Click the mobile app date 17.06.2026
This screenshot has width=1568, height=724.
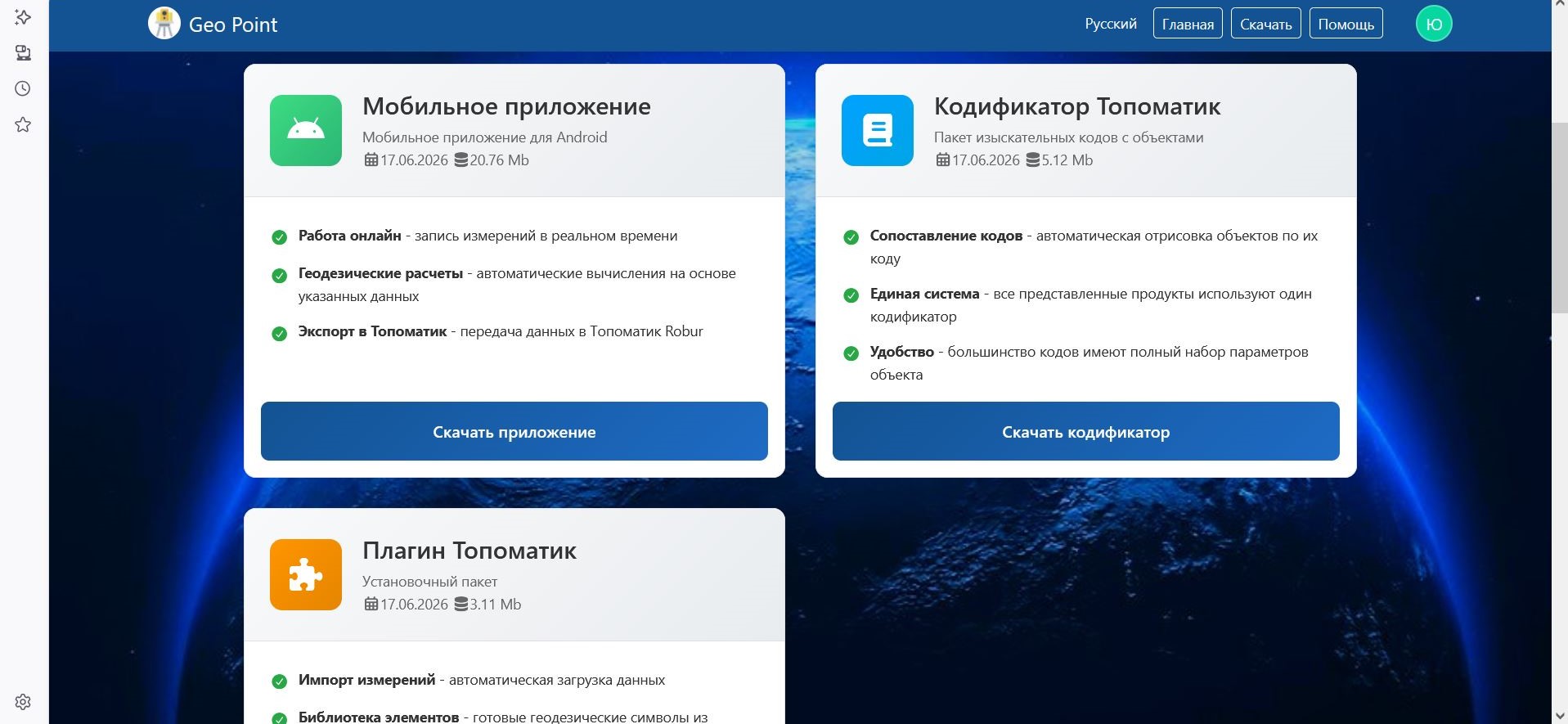pyautogui.click(x=414, y=160)
